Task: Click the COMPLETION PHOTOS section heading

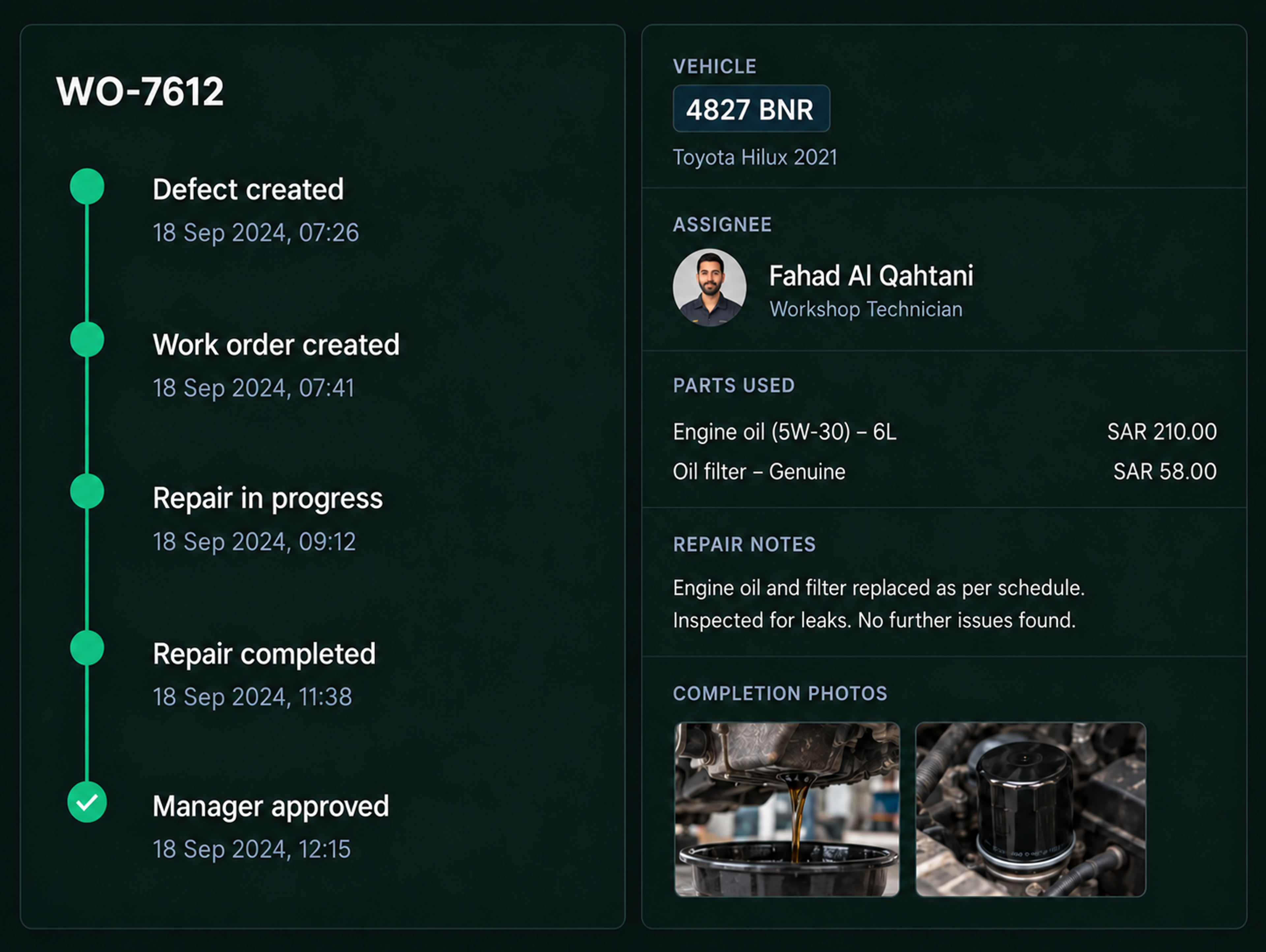Action: click(780, 693)
